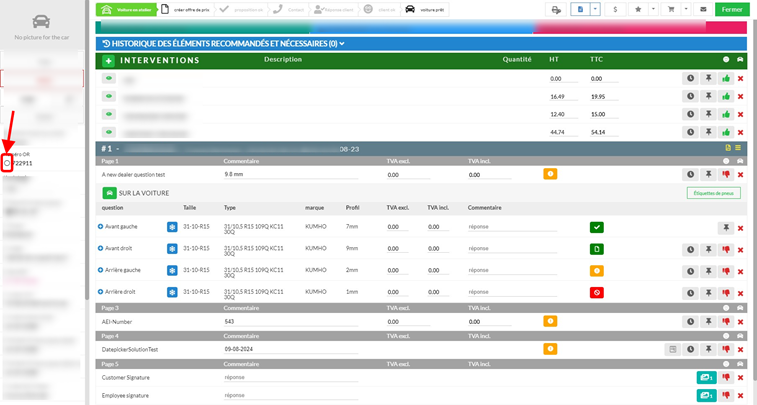This screenshot has height=405, width=757.
Task: Open dropdown arrow beside the cart button
Action: pos(686,9)
